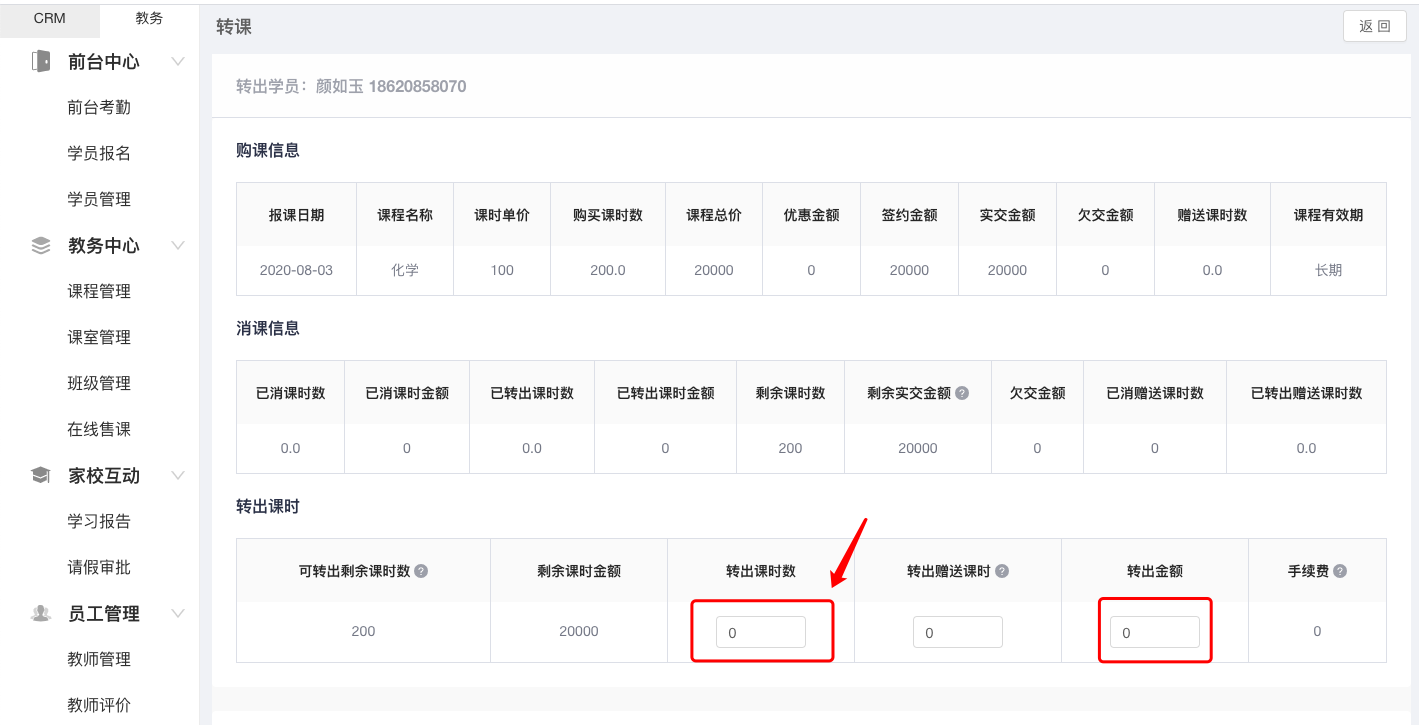Click the 教务中心 layers icon
The image size is (1419, 725).
(41, 245)
